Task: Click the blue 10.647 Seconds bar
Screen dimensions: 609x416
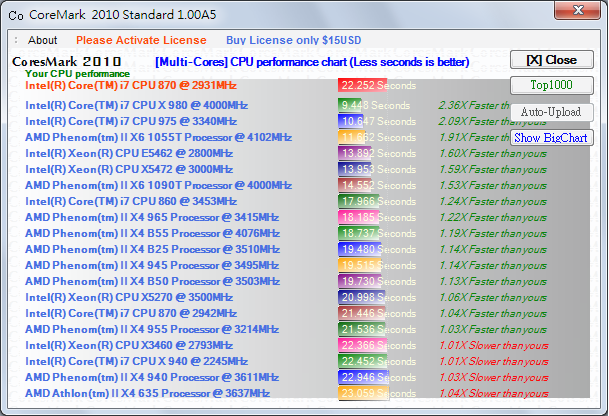Action: [x=351, y=121]
